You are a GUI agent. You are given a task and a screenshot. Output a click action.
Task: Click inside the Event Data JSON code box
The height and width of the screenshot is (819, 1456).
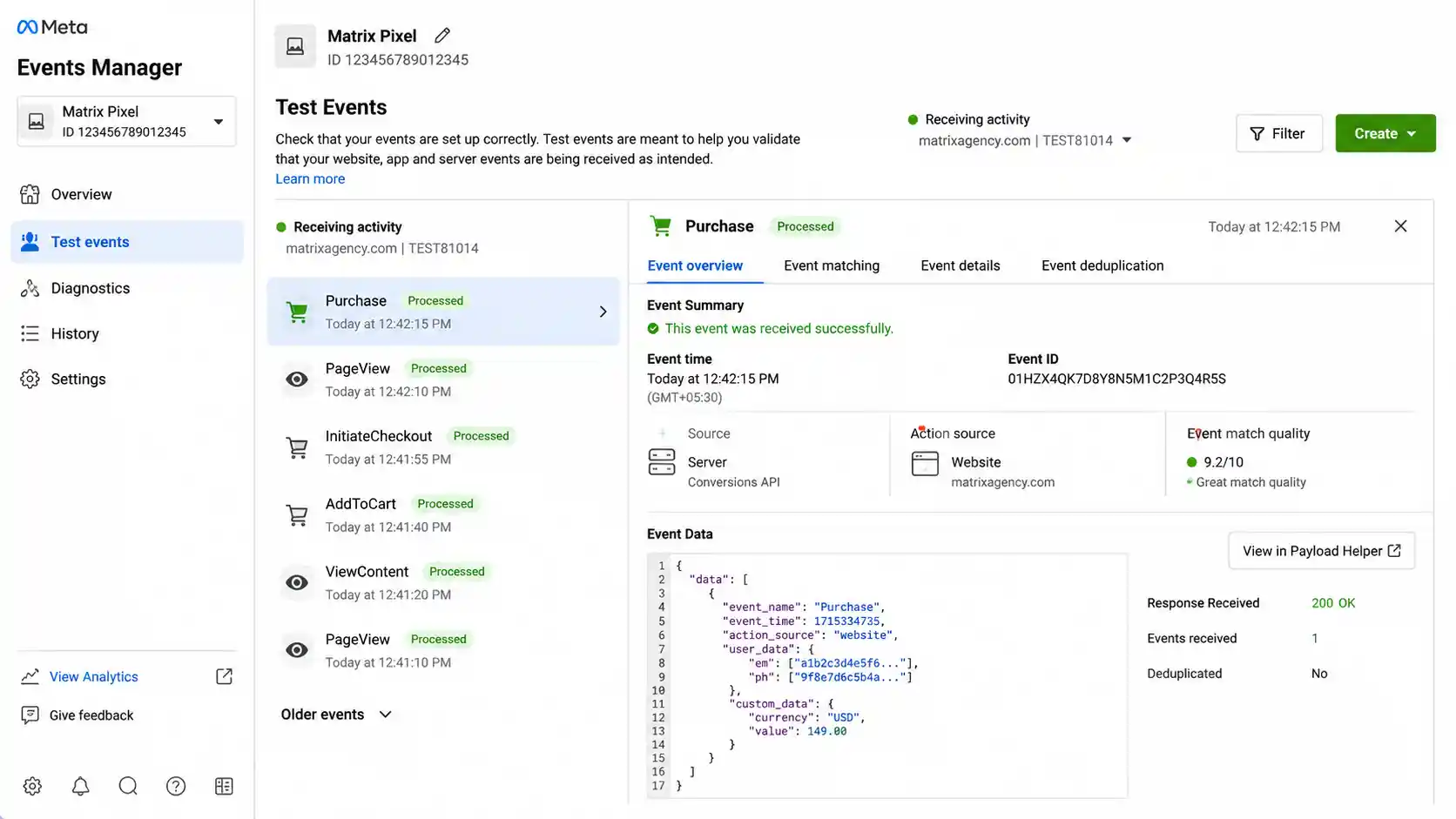point(886,675)
